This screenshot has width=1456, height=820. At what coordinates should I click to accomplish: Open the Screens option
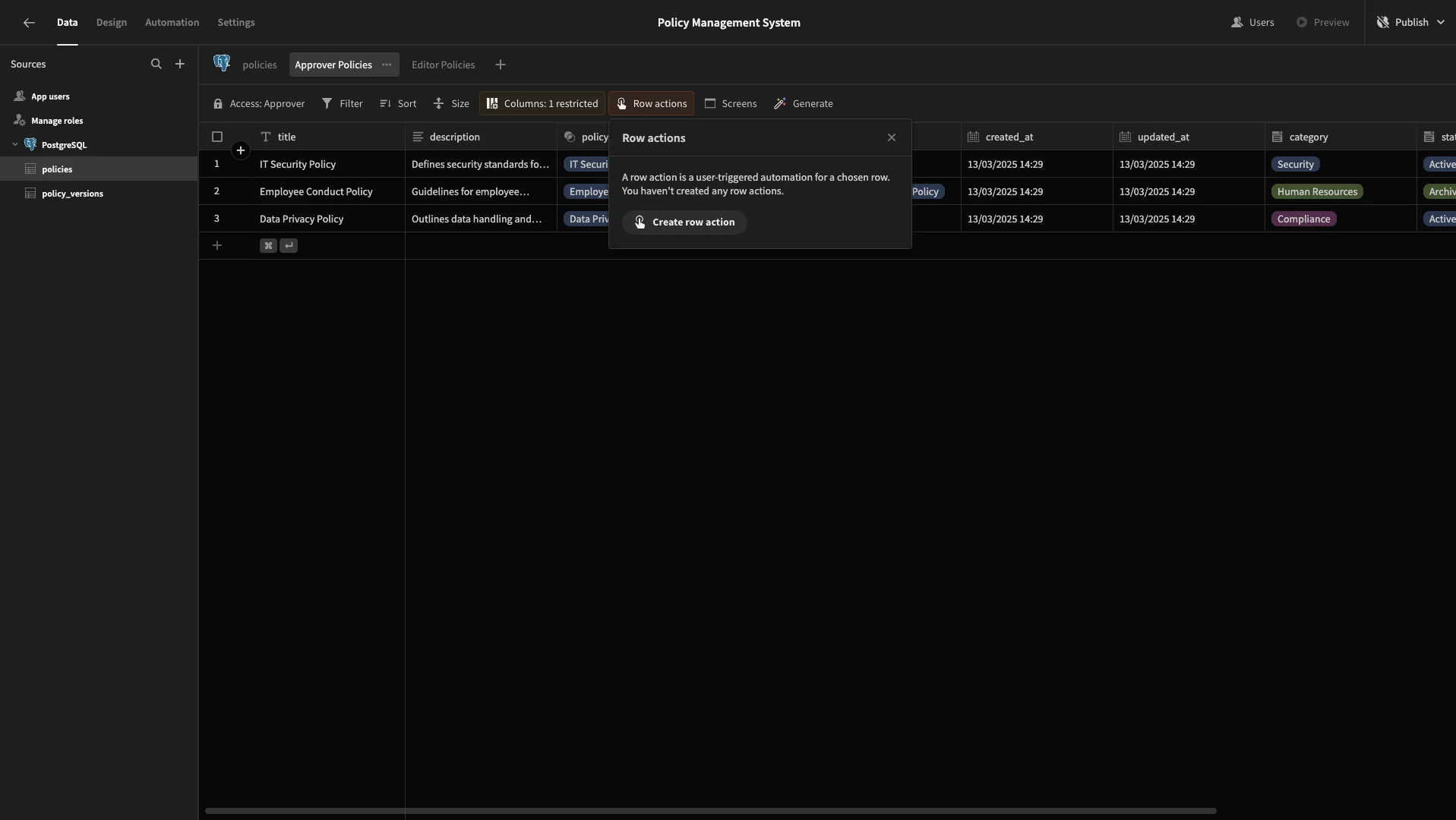[731, 103]
